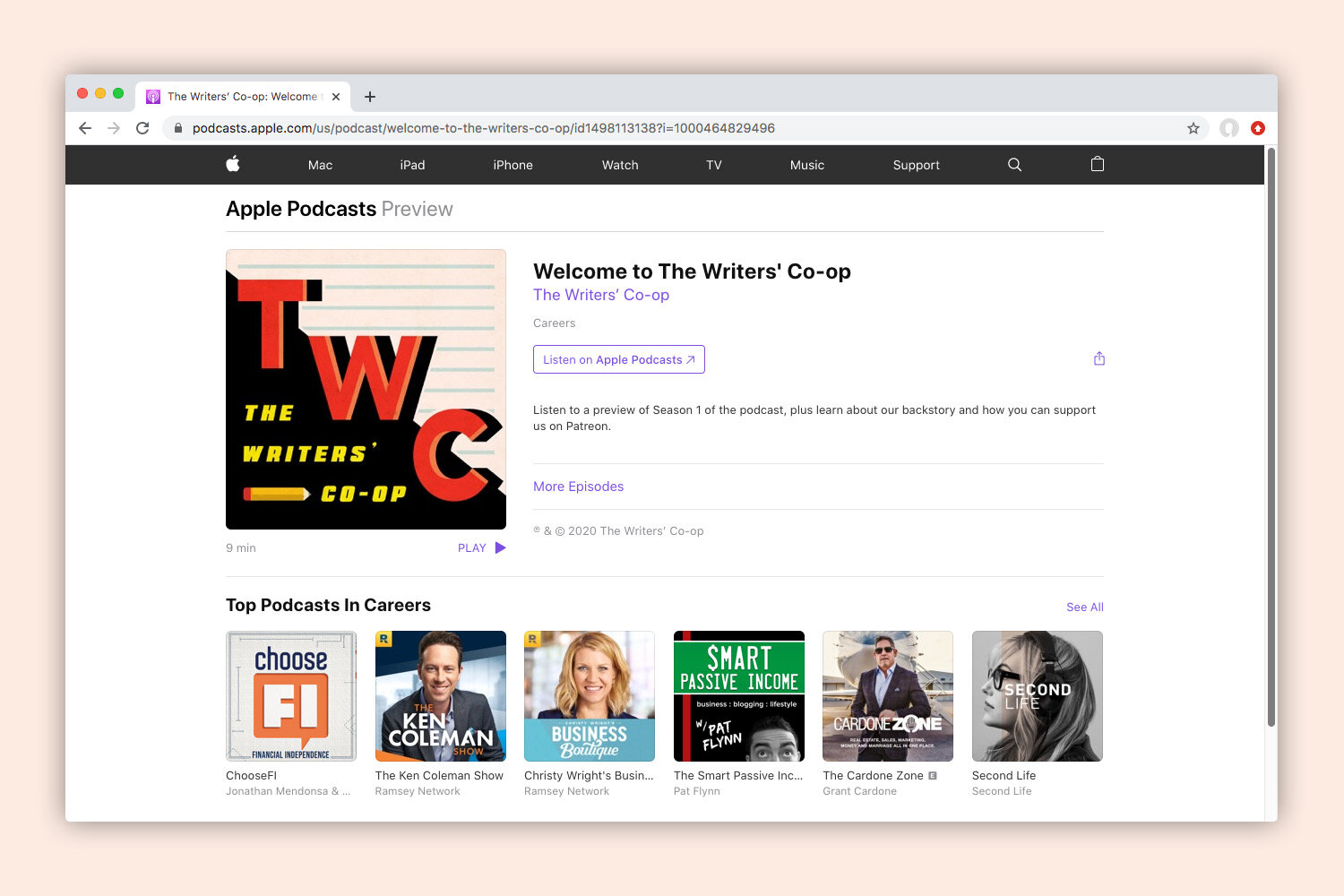Screen dimensions: 1344x896
Task: Close the Writers' Co-op browser tab
Action: pyautogui.click(x=336, y=97)
